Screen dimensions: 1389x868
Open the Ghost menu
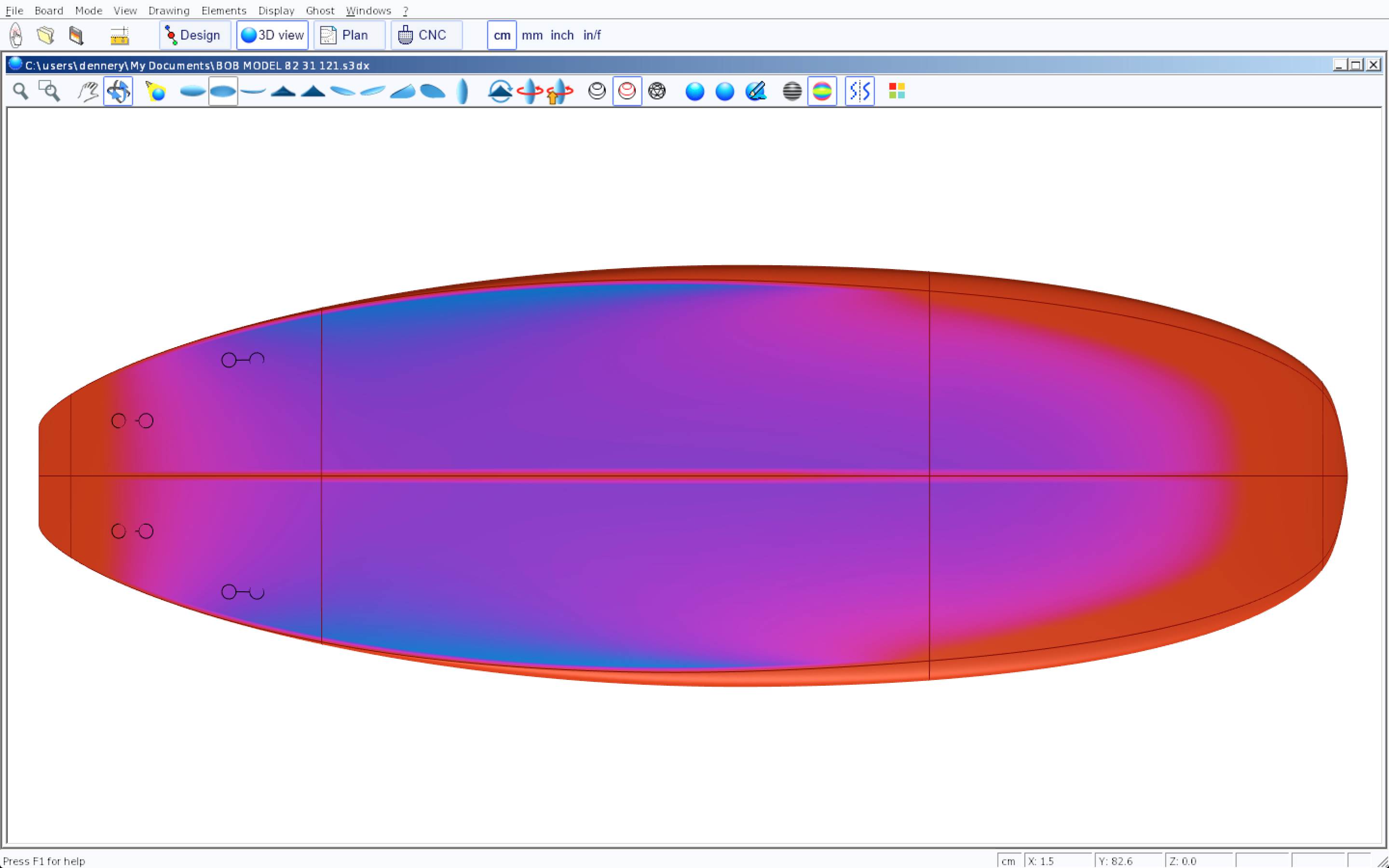[320, 10]
